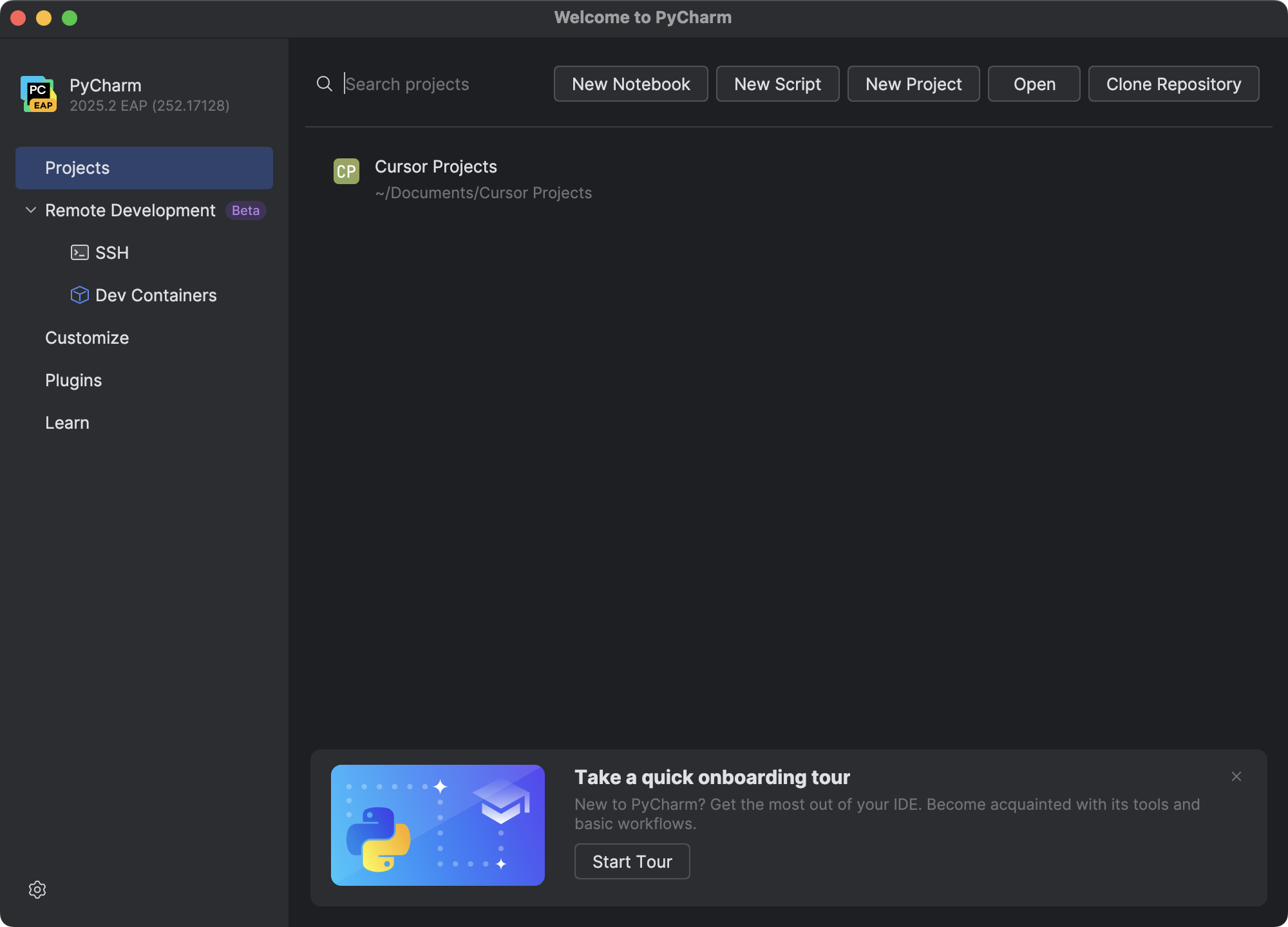Open the Cursor Projects via its CP icon
1288x927 pixels.
[x=346, y=171]
